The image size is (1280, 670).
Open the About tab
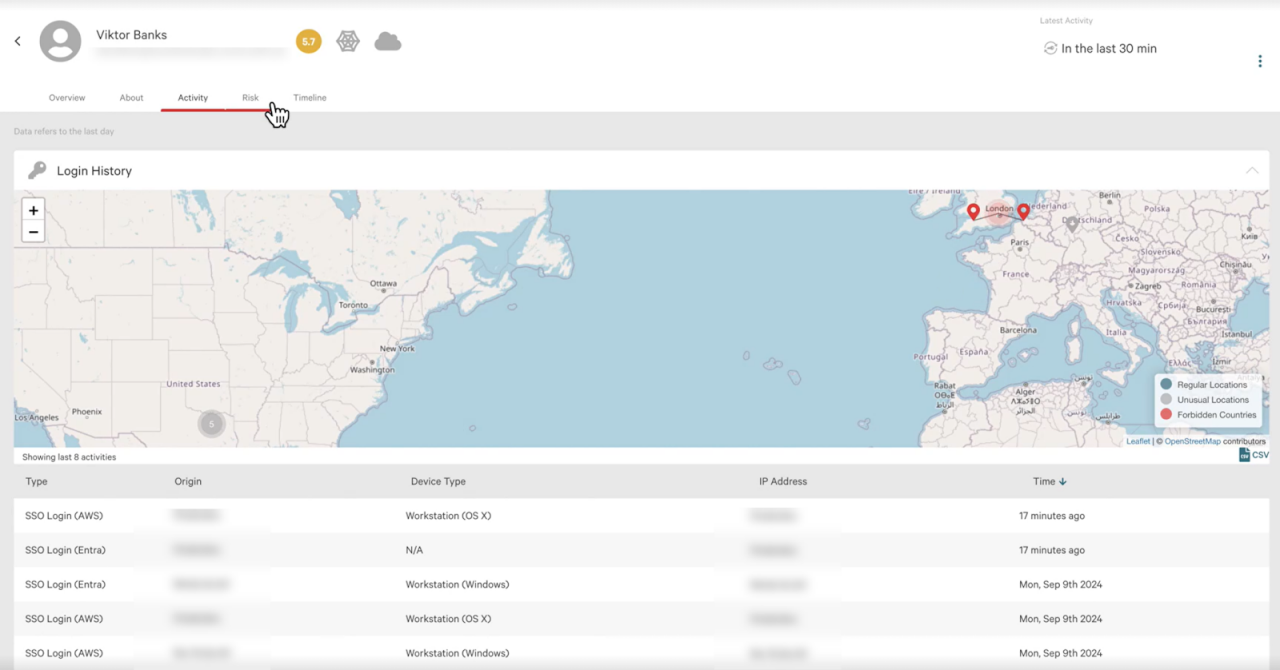click(x=131, y=98)
